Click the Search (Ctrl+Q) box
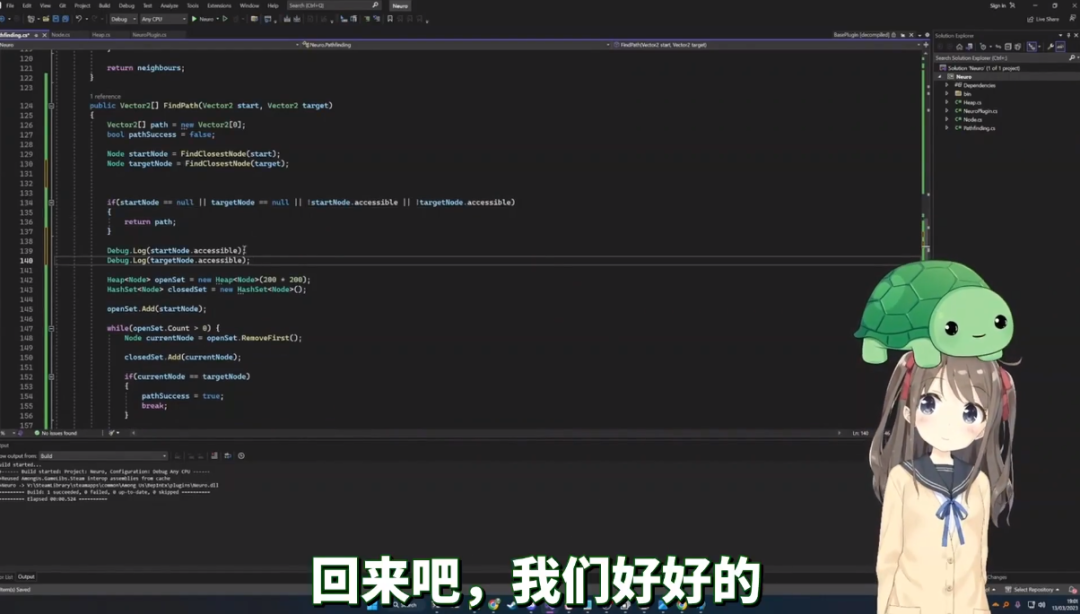 point(333,6)
